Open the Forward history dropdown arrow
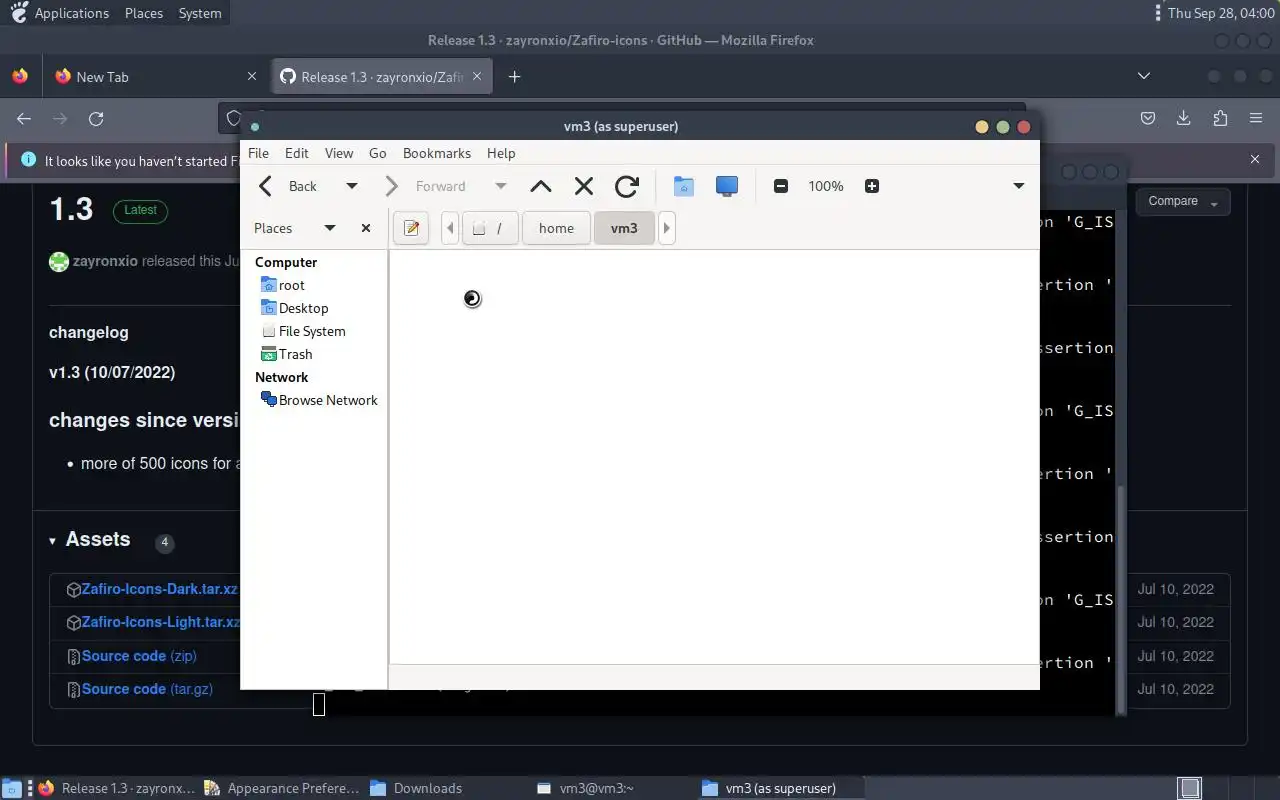 tap(500, 186)
